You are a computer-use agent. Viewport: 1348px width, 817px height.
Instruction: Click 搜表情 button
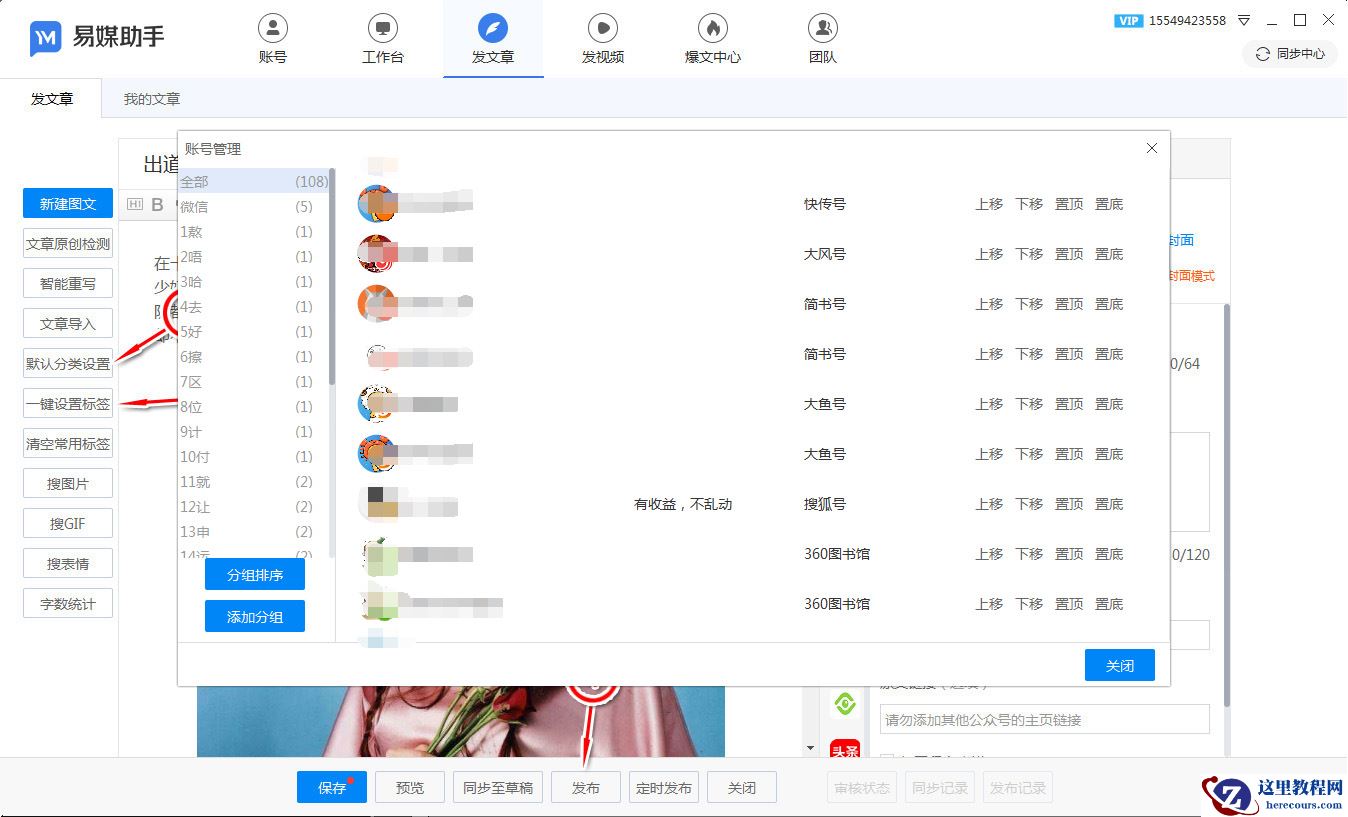68,564
